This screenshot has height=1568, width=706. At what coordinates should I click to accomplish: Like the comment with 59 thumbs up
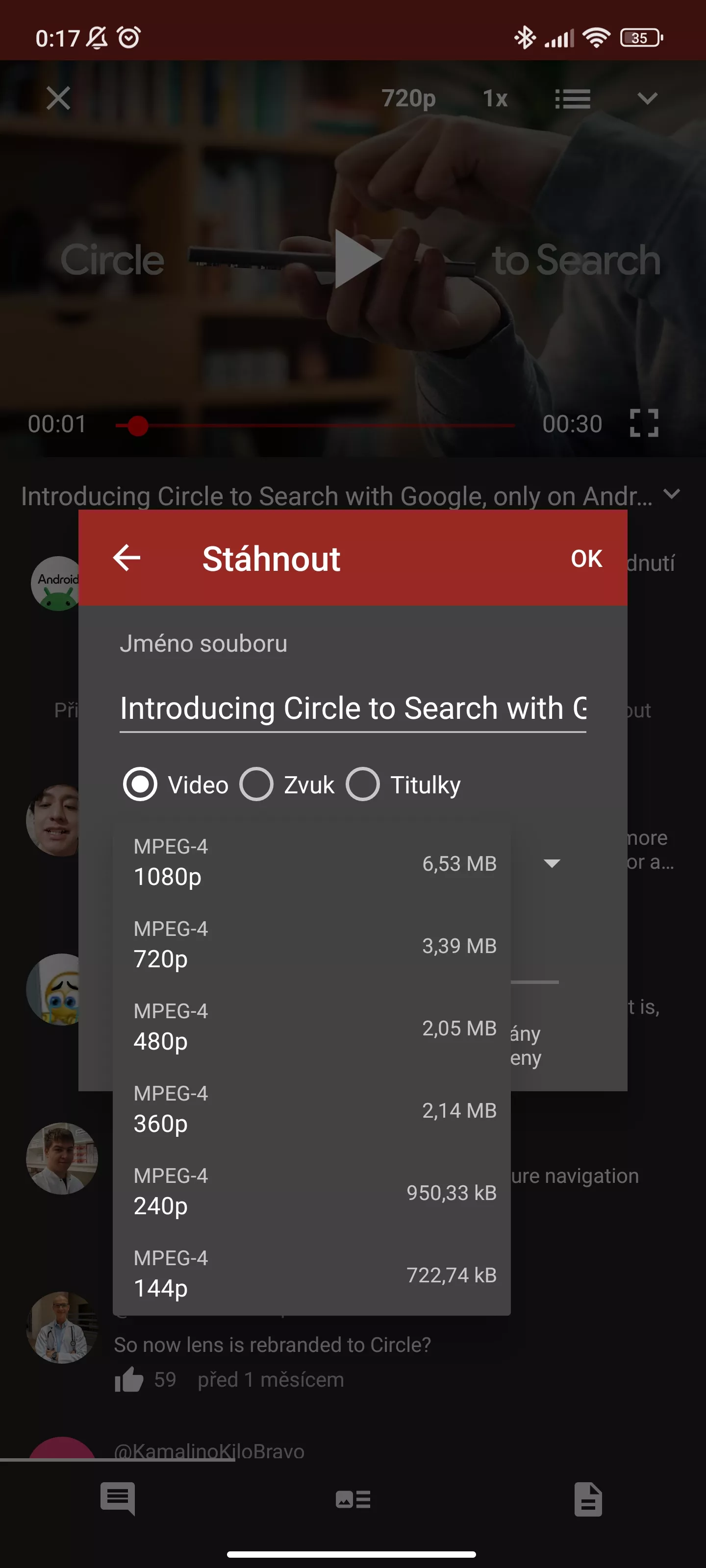click(x=128, y=1379)
